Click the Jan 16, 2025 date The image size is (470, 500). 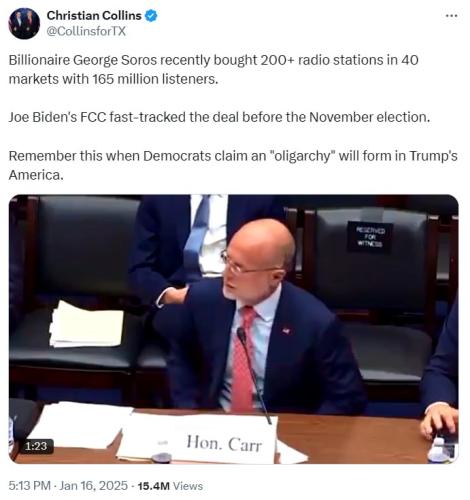(94, 486)
